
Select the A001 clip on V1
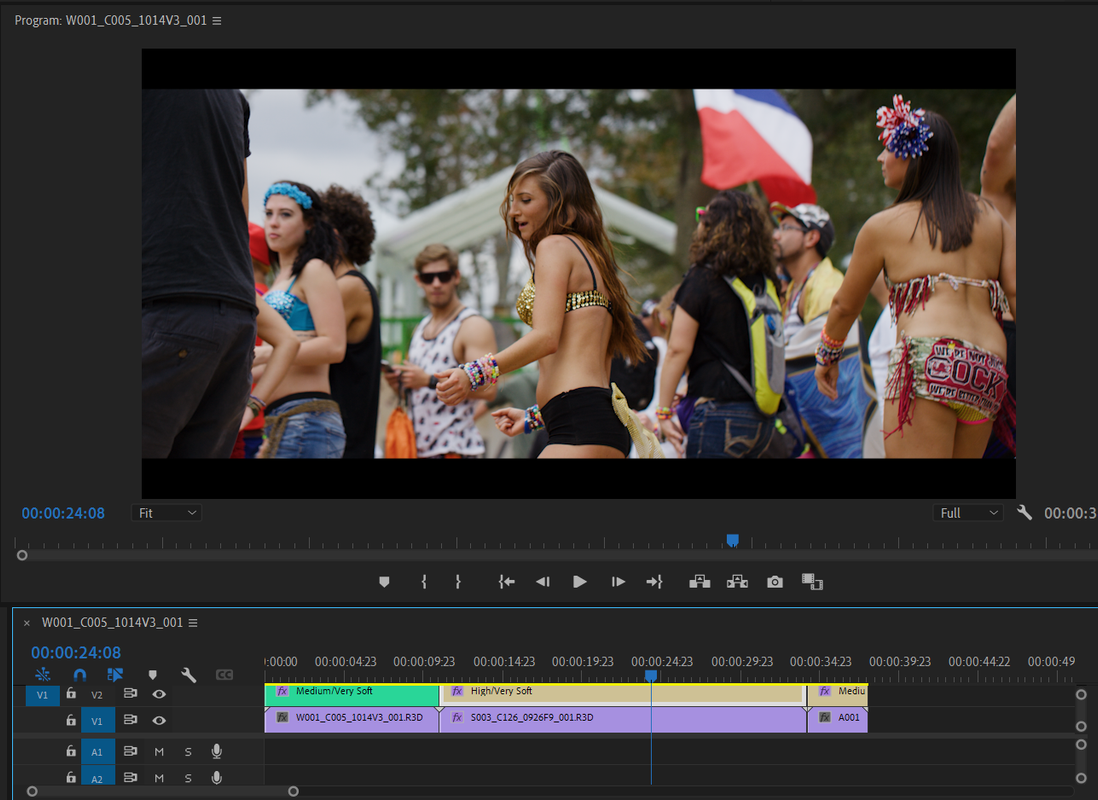coord(838,719)
